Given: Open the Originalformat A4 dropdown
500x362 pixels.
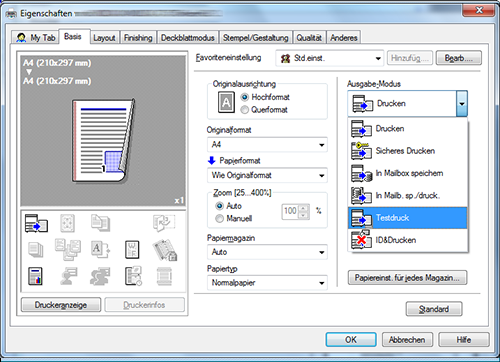Looking at the screenshot, I should (x=267, y=145).
